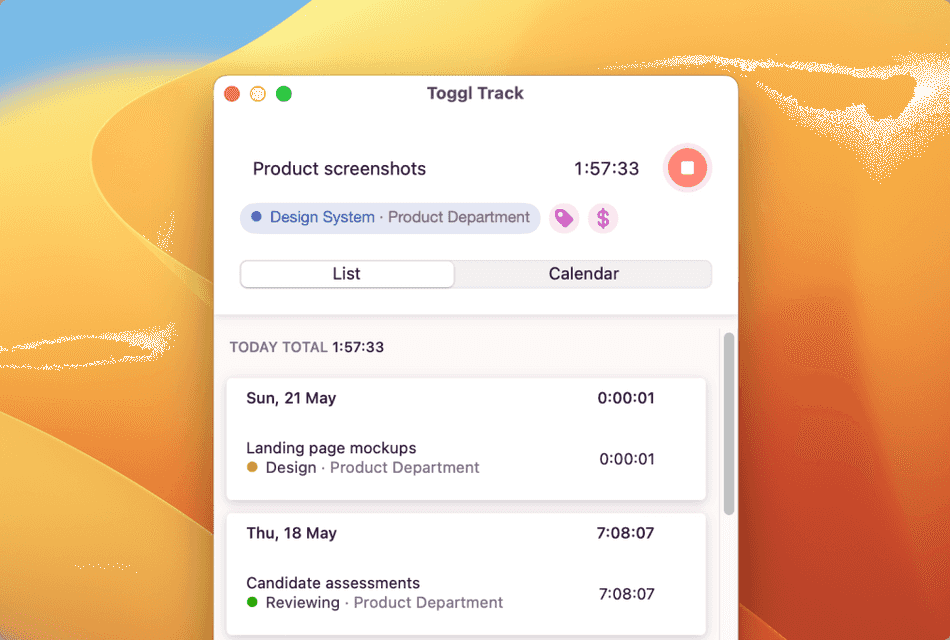Screen dimensions: 950x640
Task: Switch to the List tab
Action: click(x=347, y=273)
